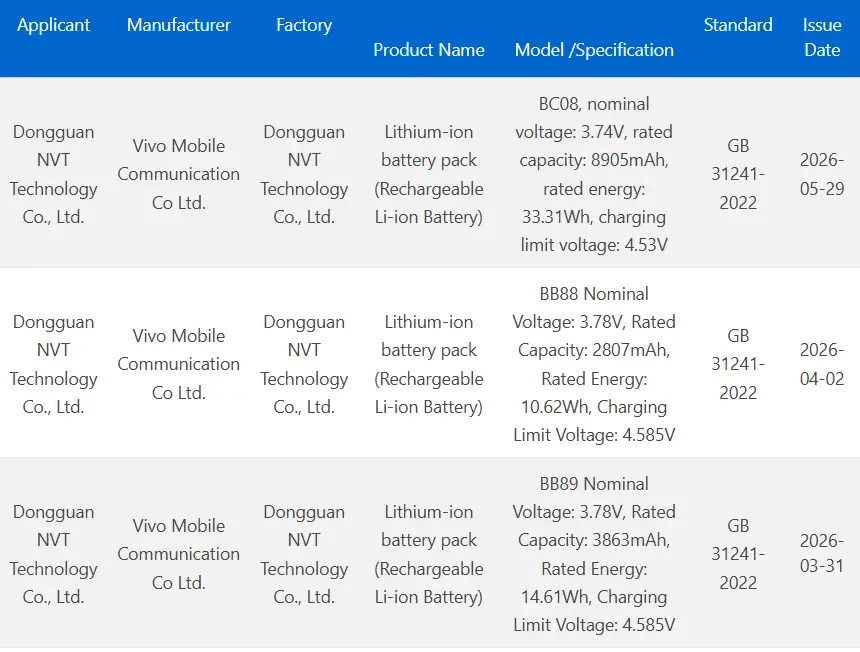
Task: Select factory cell in the BB88 row
Action: tap(304, 364)
